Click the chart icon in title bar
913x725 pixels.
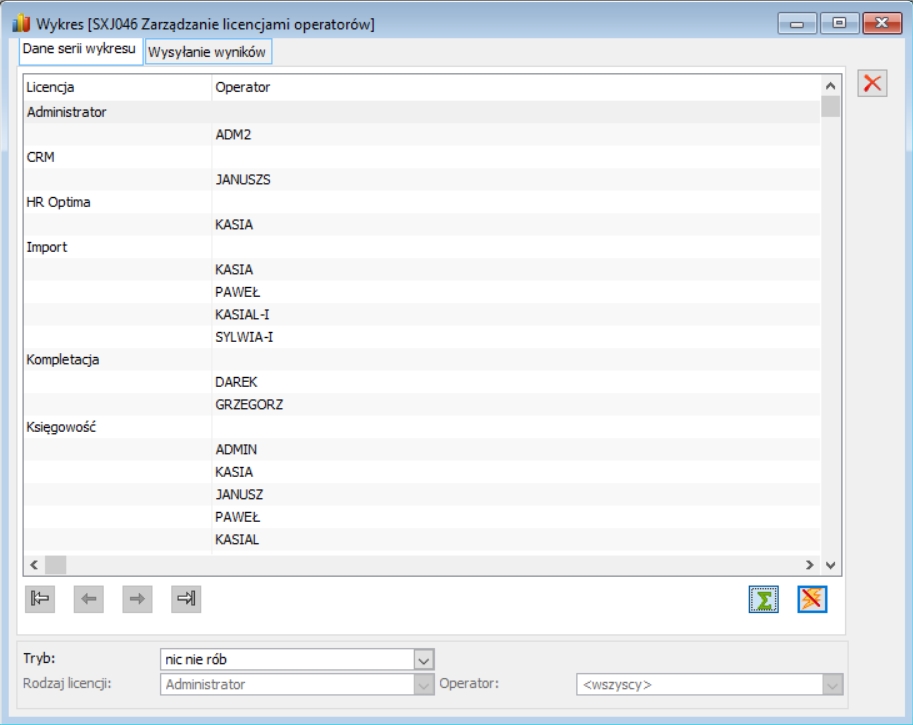coord(22,24)
